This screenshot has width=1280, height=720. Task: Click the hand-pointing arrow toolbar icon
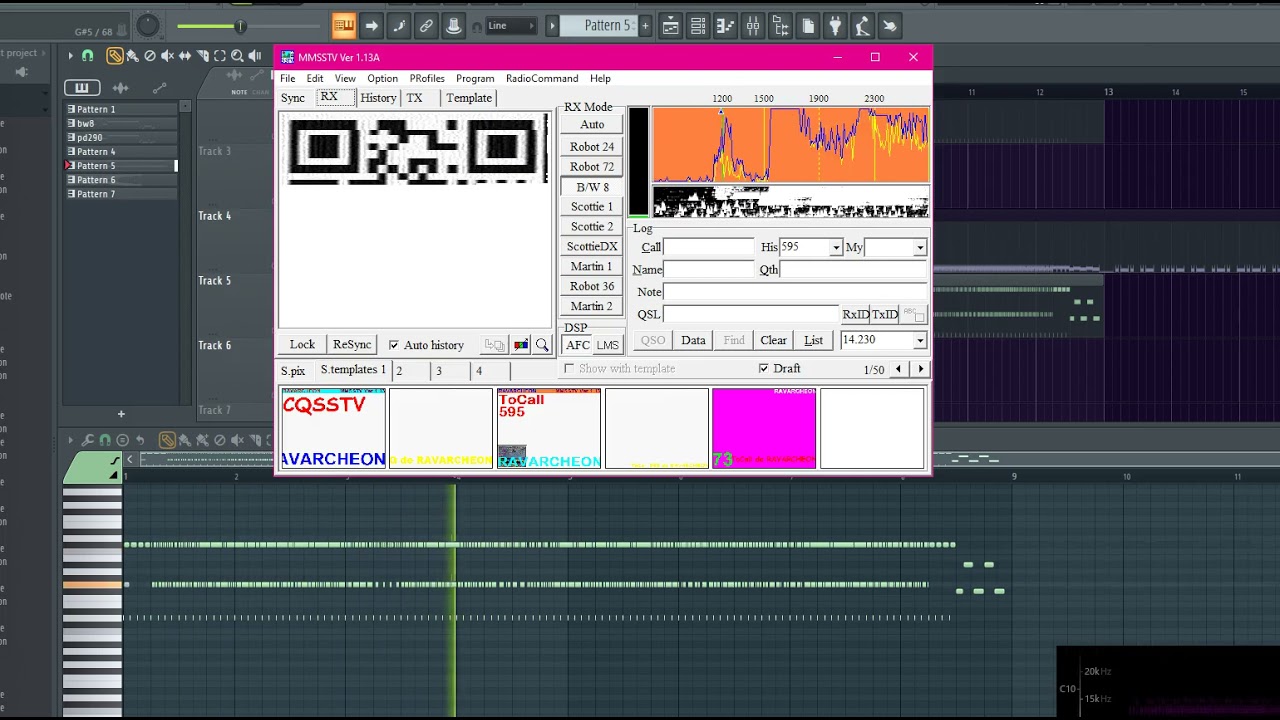(889, 26)
